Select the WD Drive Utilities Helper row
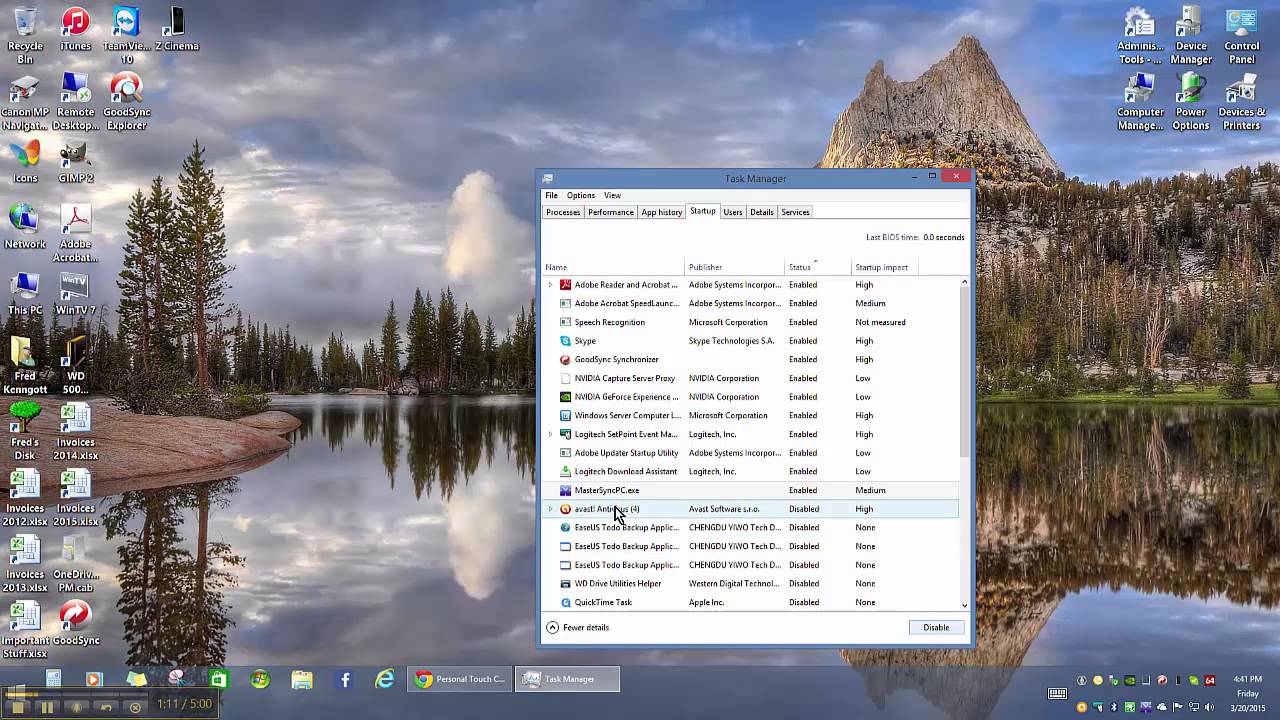The image size is (1280, 720). pos(751,584)
